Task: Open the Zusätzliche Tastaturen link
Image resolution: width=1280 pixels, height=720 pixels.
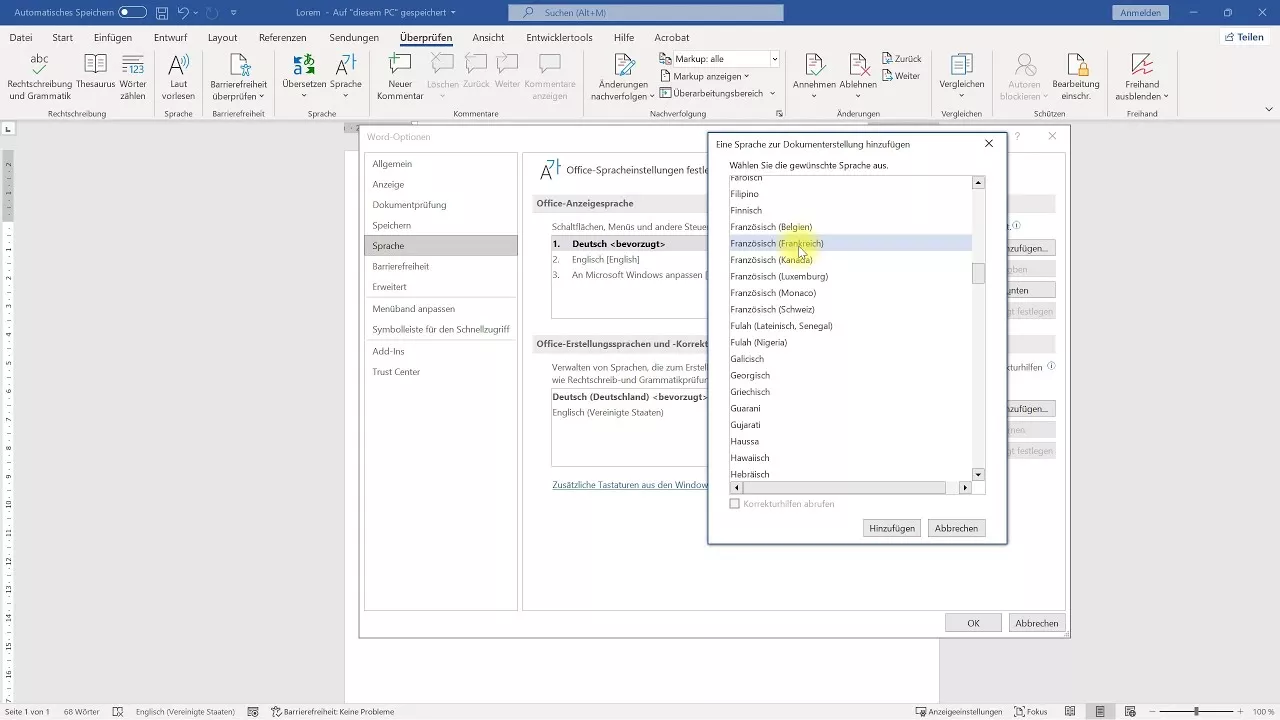Action: coord(629,485)
